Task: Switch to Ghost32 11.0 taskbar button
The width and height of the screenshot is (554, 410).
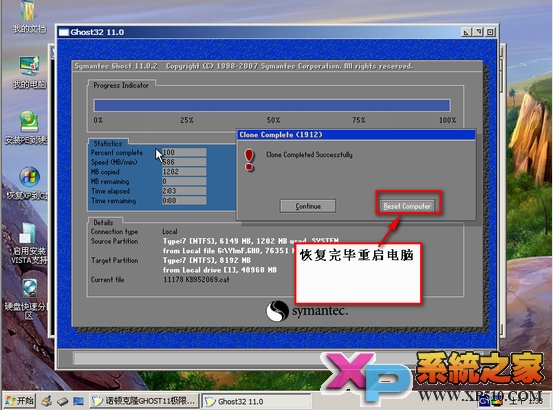Action: point(257,401)
